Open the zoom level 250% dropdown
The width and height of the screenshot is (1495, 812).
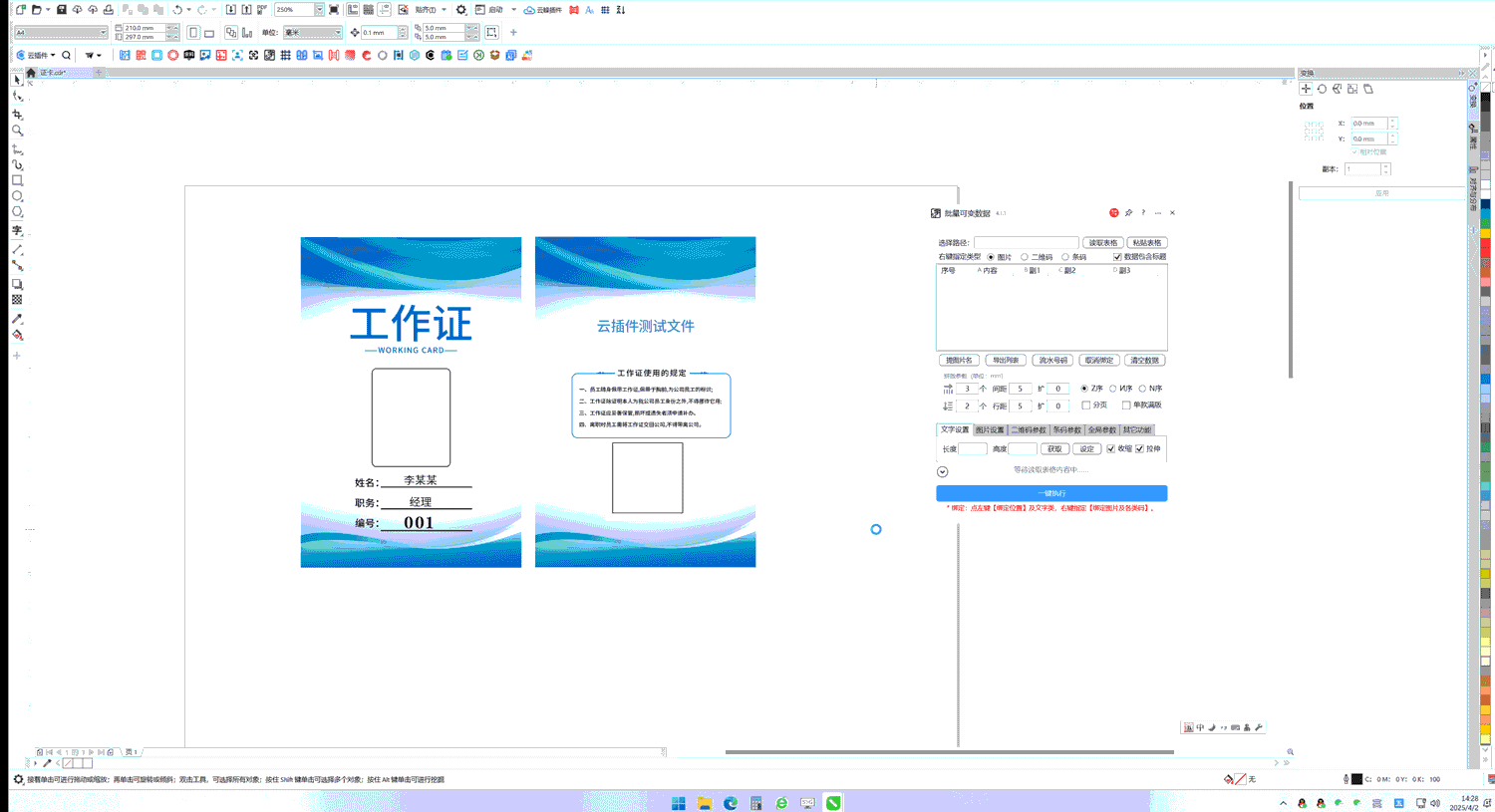tap(319, 9)
